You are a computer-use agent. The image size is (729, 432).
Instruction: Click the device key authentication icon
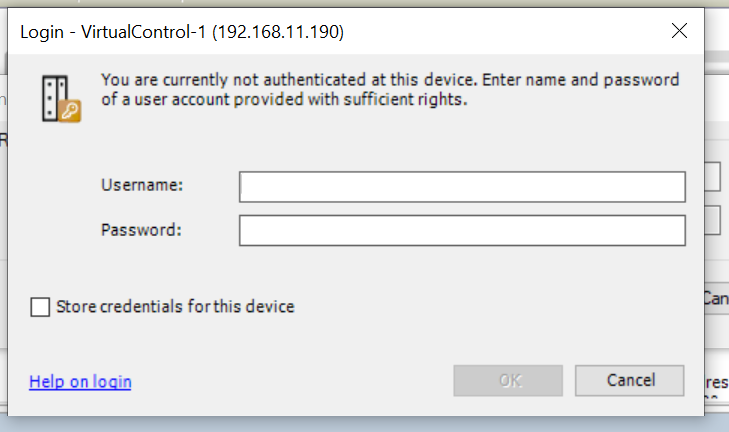(61, 99)
